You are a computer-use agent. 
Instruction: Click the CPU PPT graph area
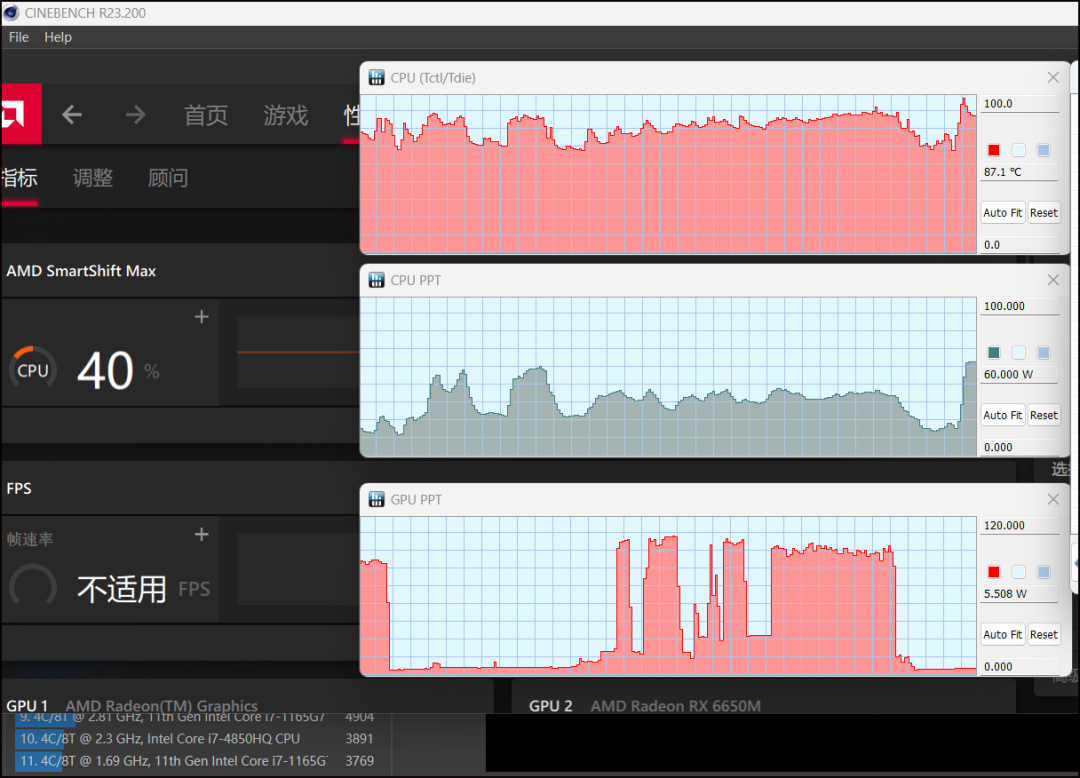pos(668,376)
